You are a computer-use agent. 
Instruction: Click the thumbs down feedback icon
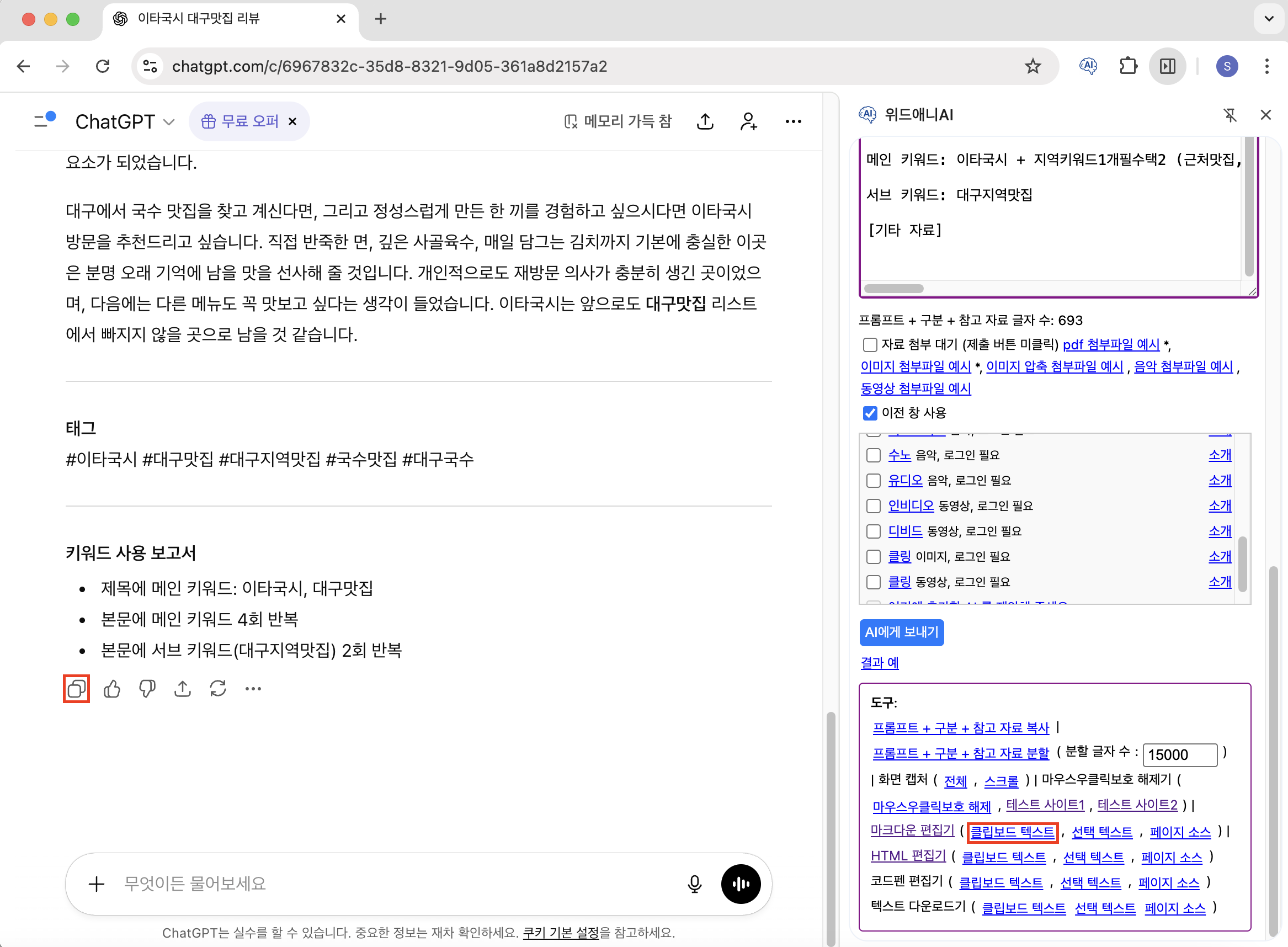(x=147, y=689)
